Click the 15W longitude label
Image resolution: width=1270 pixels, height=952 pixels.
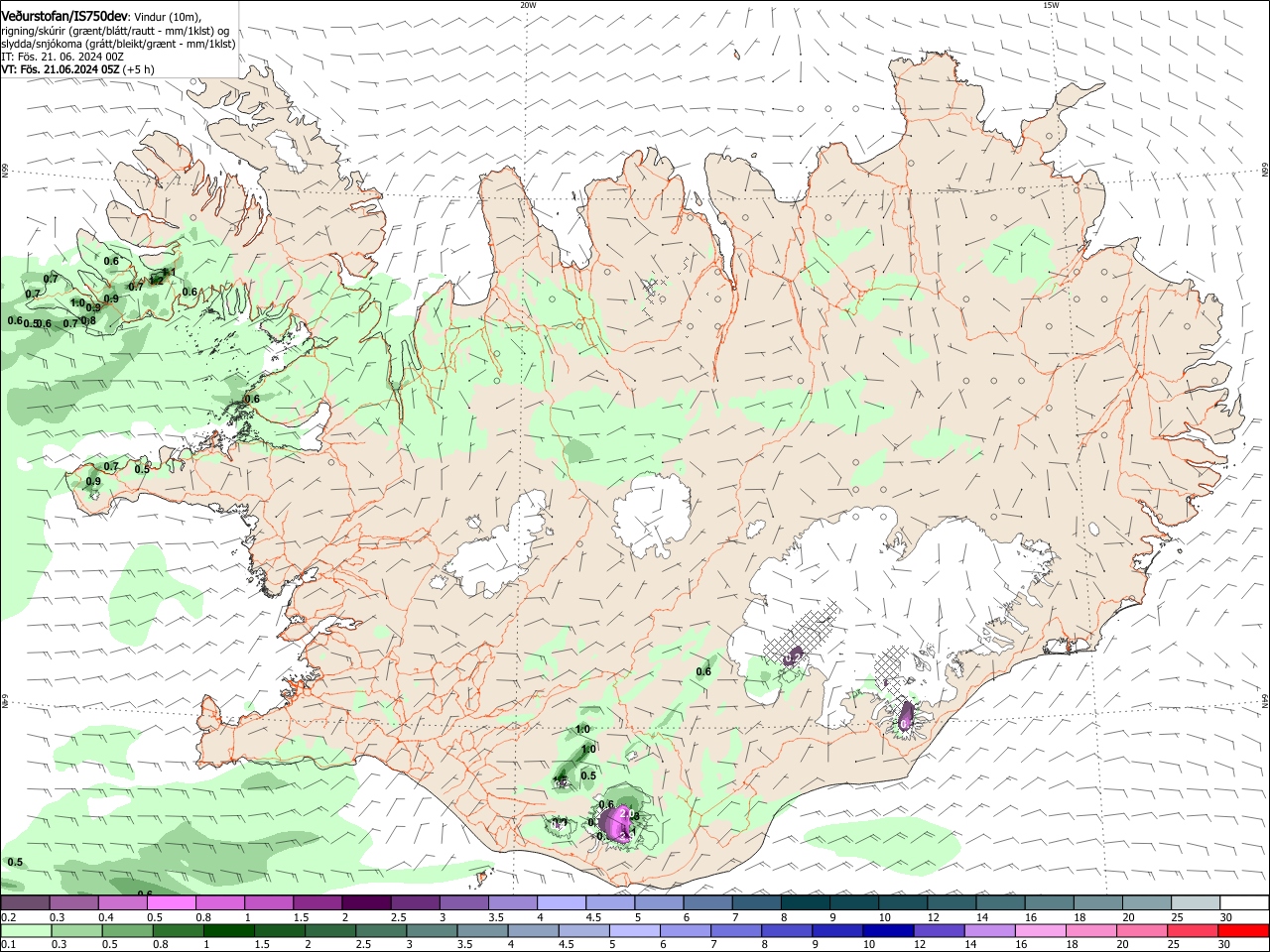1051,5
